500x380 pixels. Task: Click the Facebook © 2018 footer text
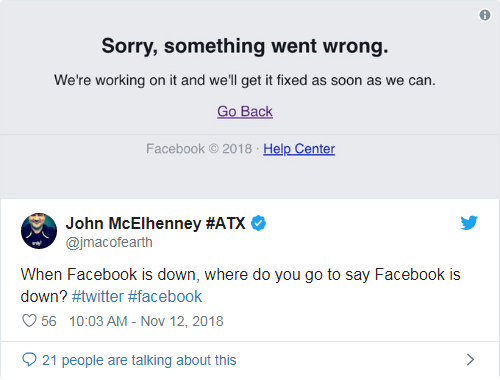199,149
